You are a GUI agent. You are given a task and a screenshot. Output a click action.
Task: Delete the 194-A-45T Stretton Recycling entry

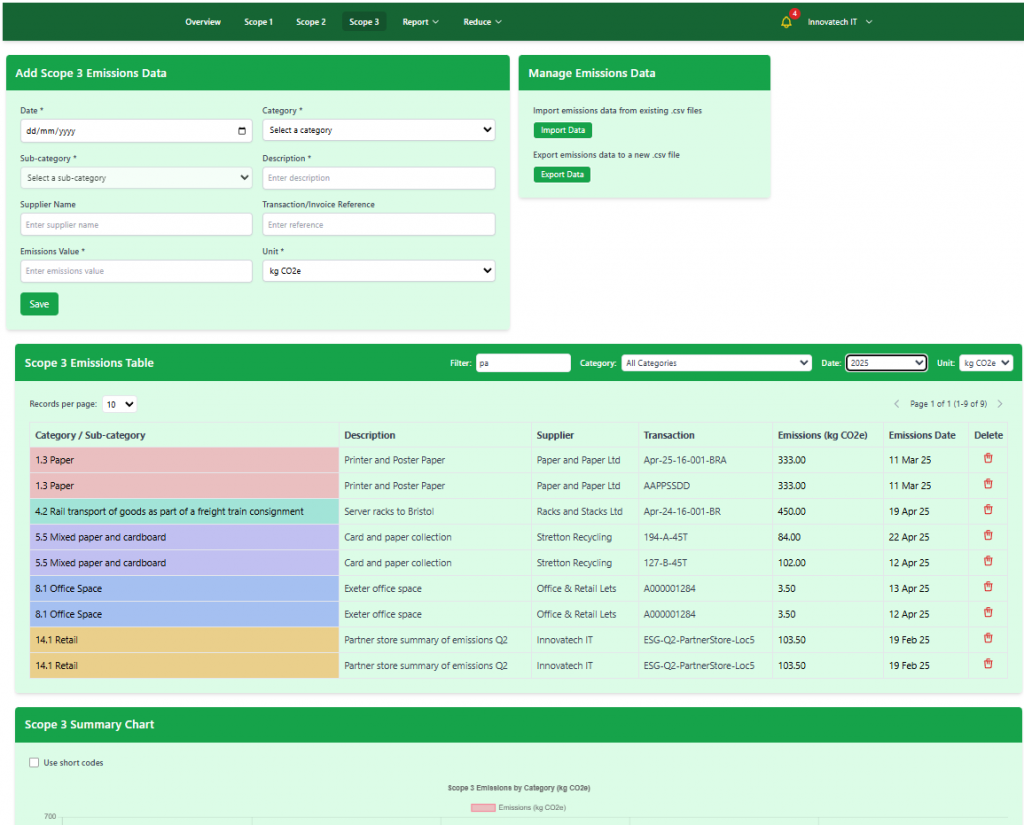pos(988,536)
